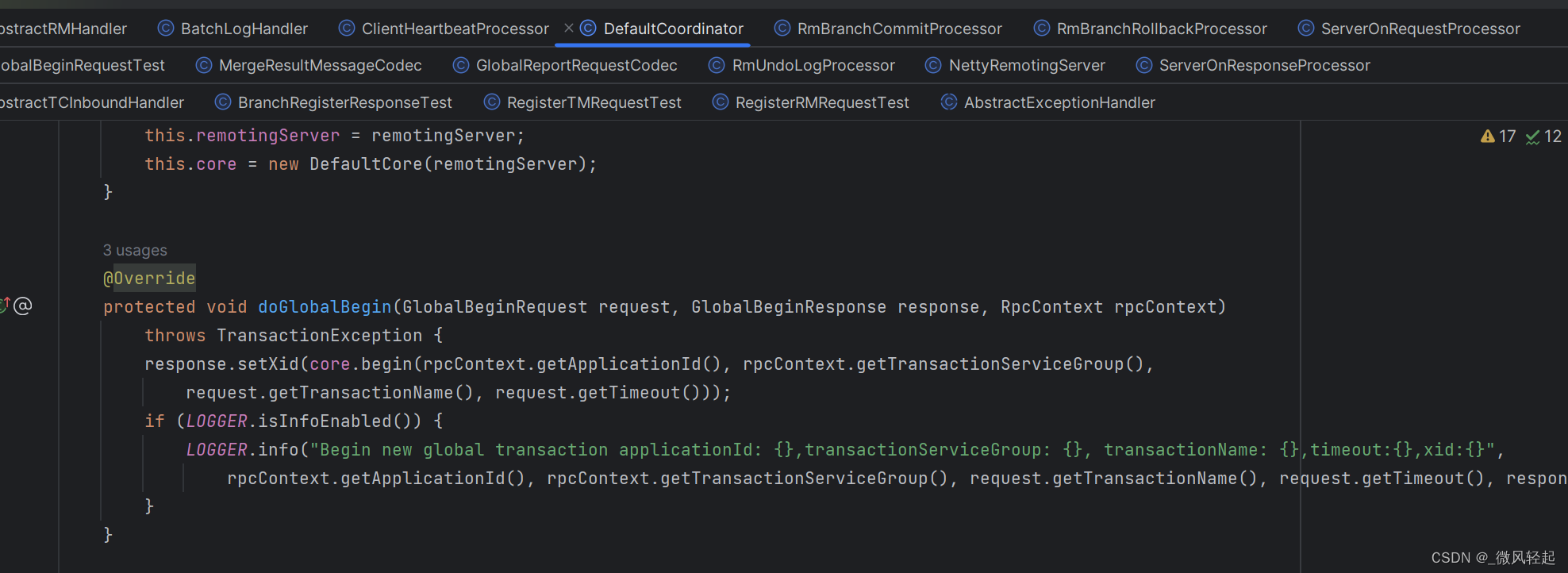Close the DefaultCoordinator tab
The image size is (1568, 573).
click(x=569, y=28)
